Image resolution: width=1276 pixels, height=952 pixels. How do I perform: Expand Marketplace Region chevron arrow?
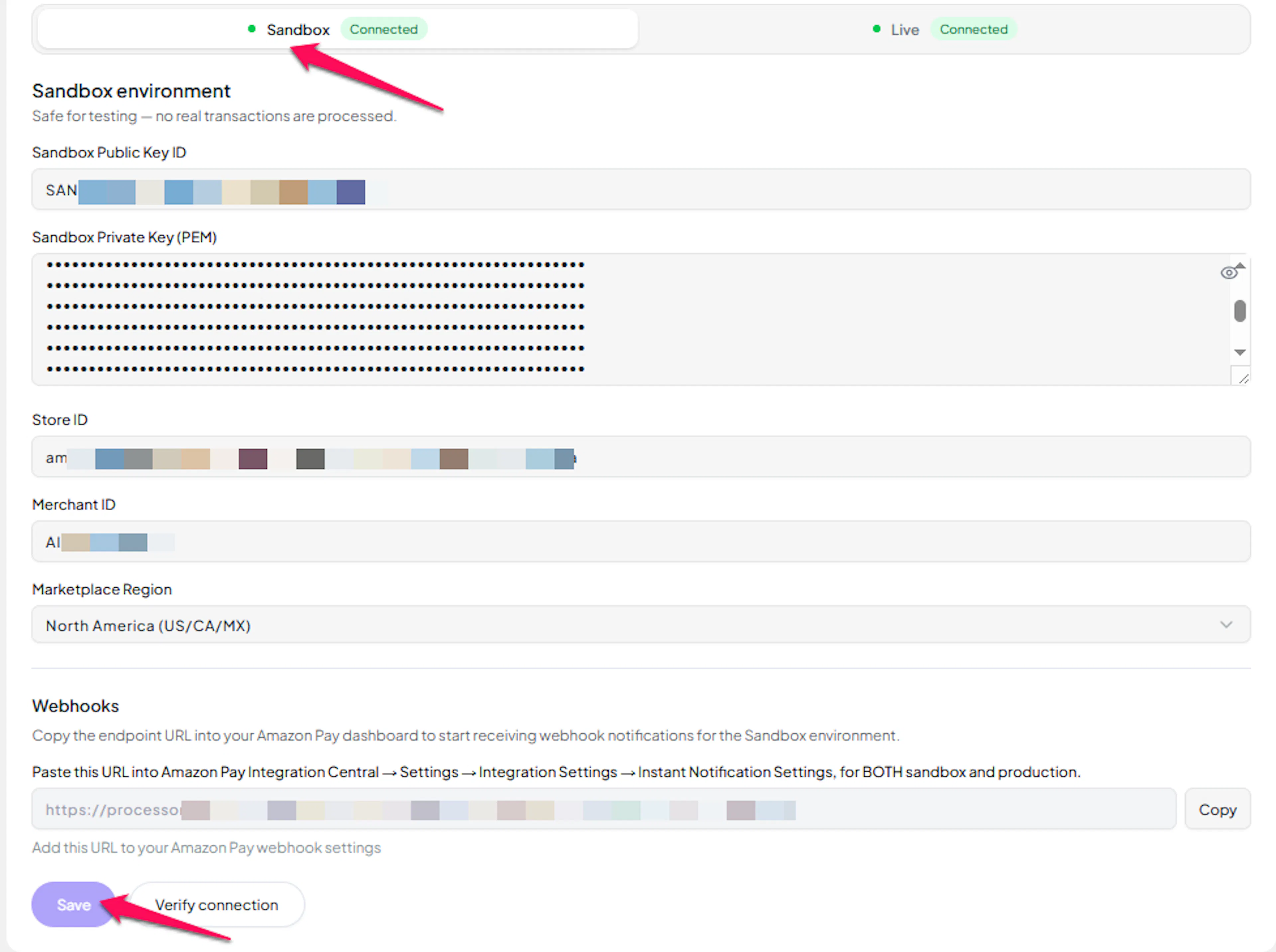(x=1226, y=625)
